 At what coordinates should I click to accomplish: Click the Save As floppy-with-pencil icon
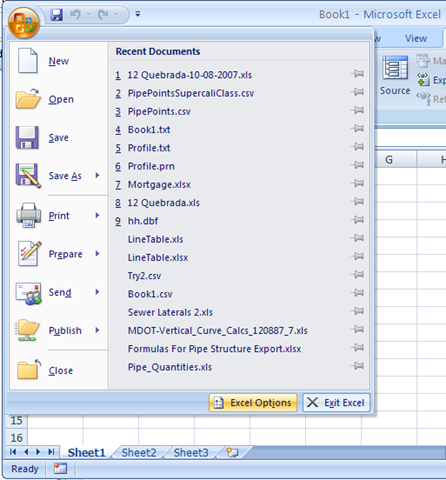pos(28,176)
